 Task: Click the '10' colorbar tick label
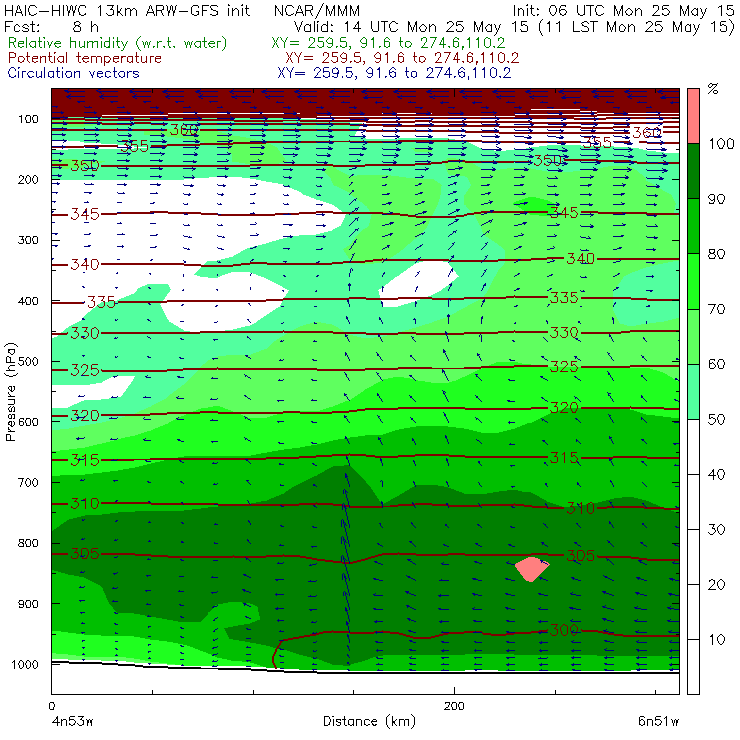point(716,640)
